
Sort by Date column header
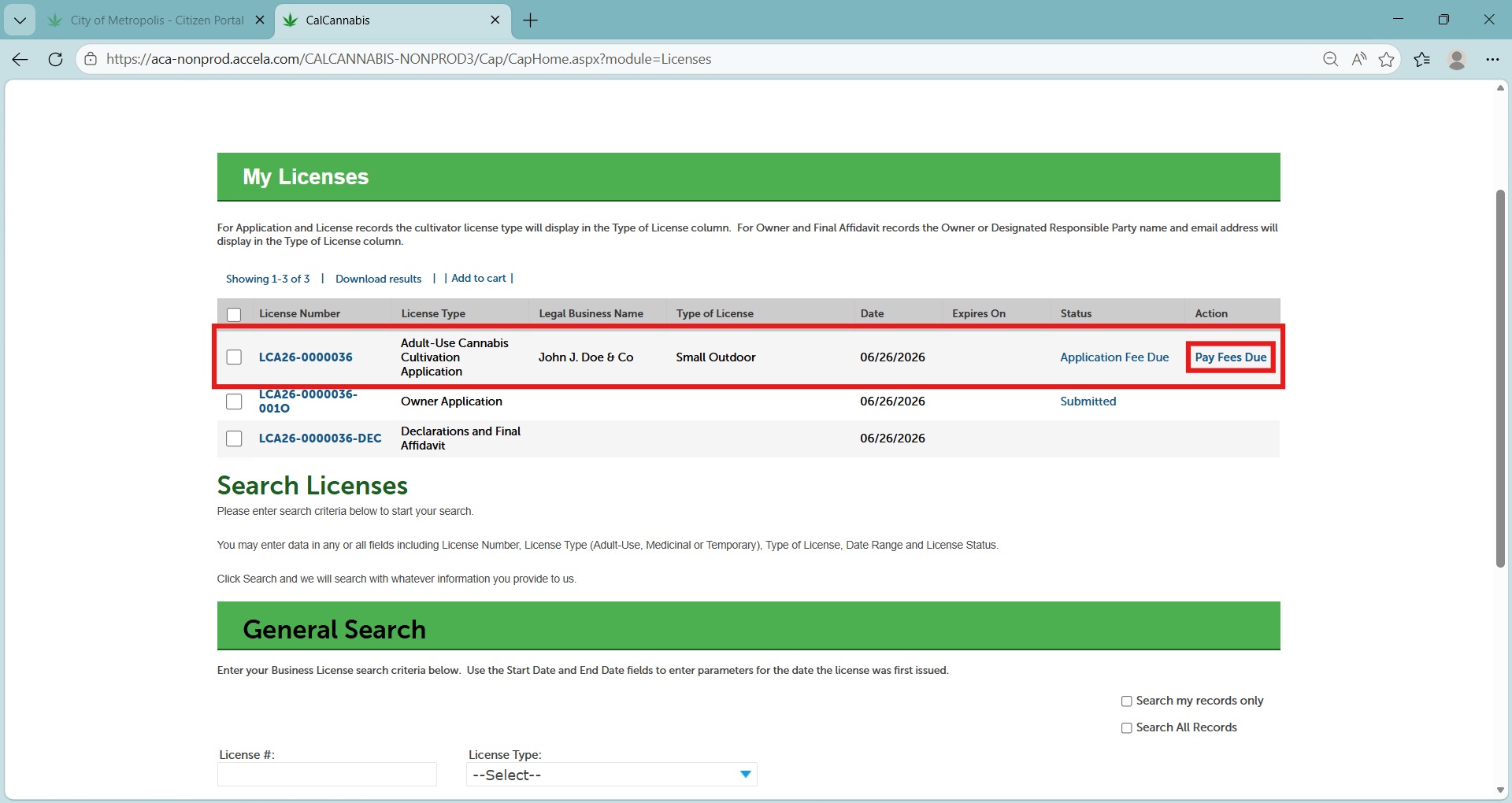tap(872, 313)
